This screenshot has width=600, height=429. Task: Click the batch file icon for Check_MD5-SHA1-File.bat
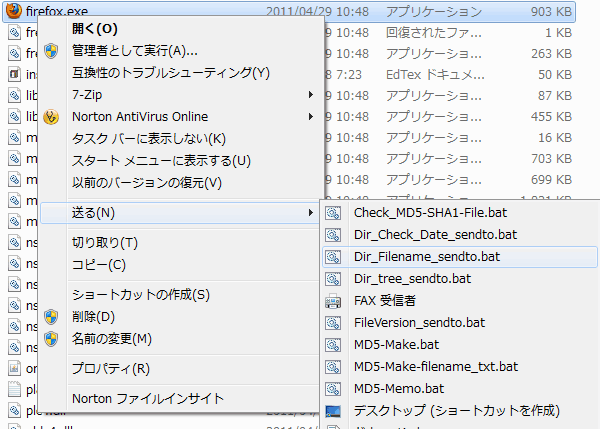click(x=333, y=213)
